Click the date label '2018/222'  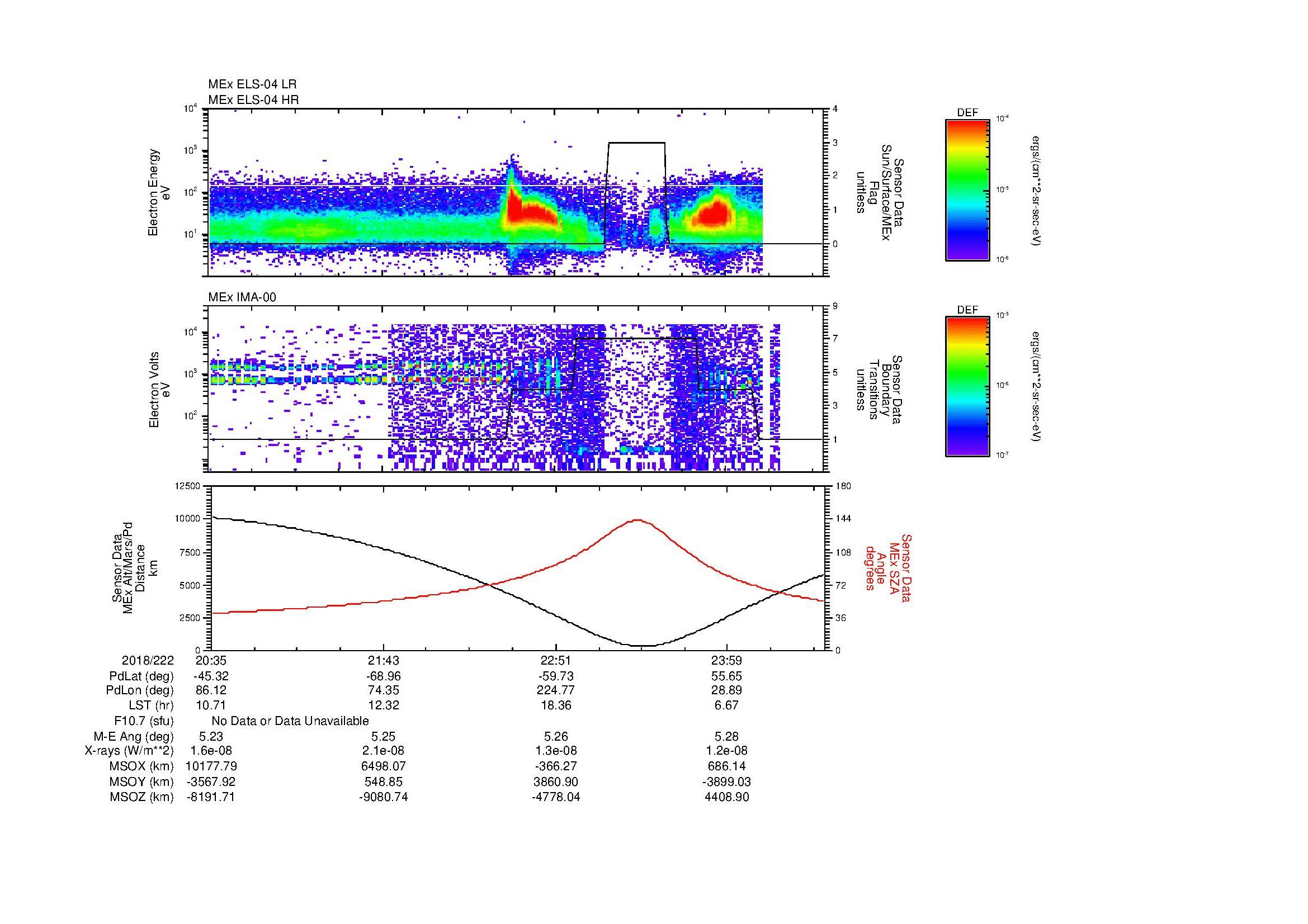[x=148, y=660]
